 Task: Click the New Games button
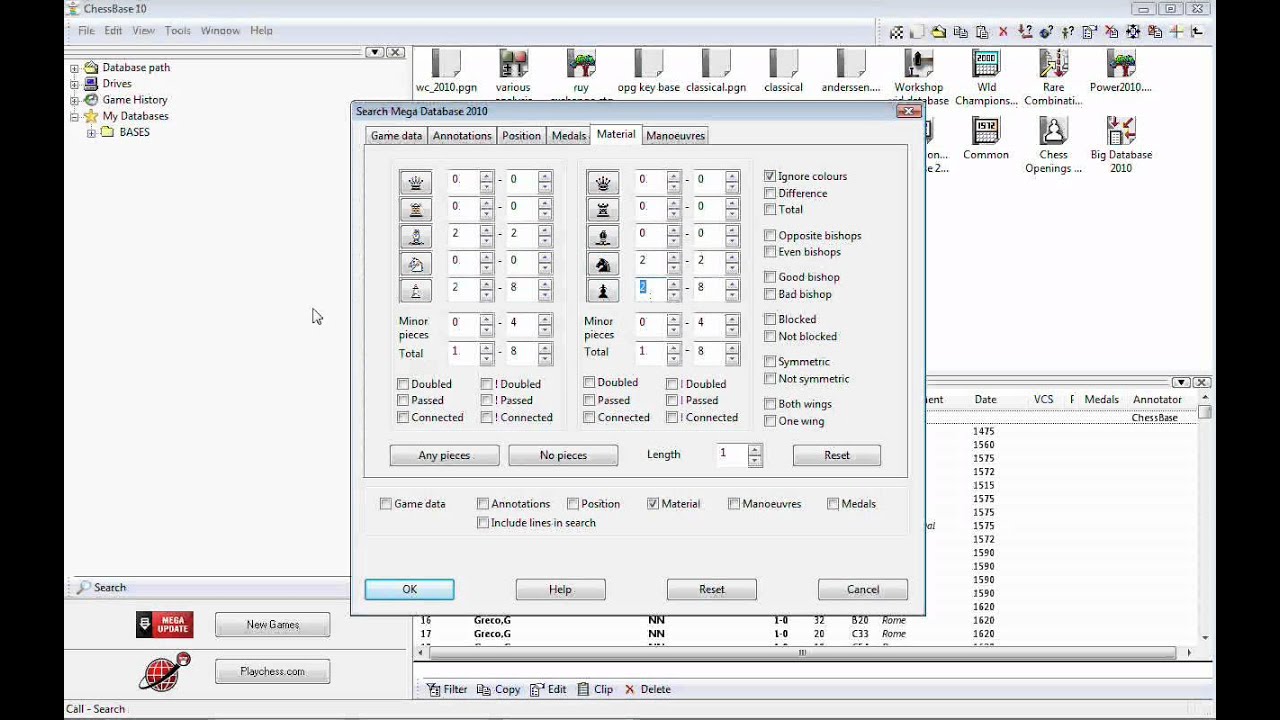[272, 625]
